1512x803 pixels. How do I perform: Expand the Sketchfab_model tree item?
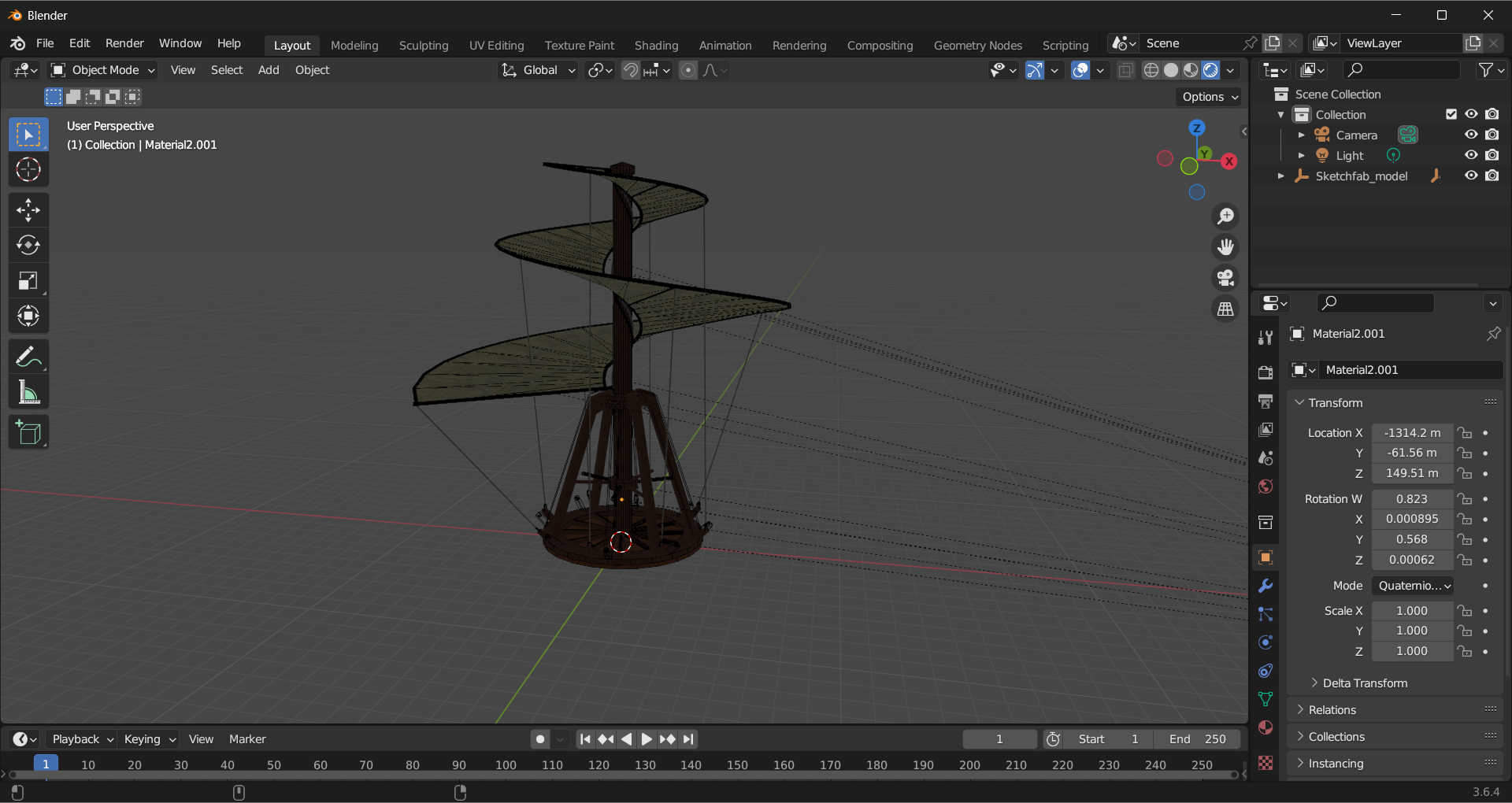(x=1280, y=176)
